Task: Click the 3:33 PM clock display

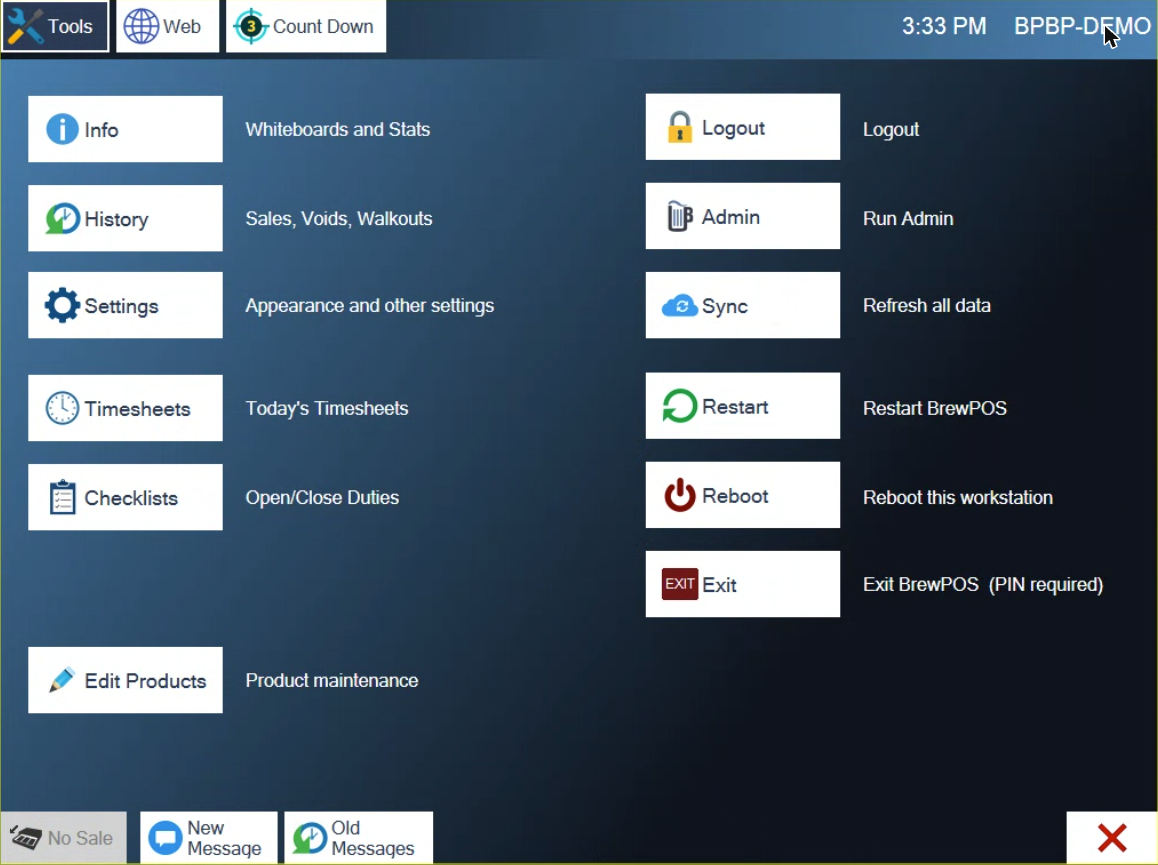Action: click(944, 27)
